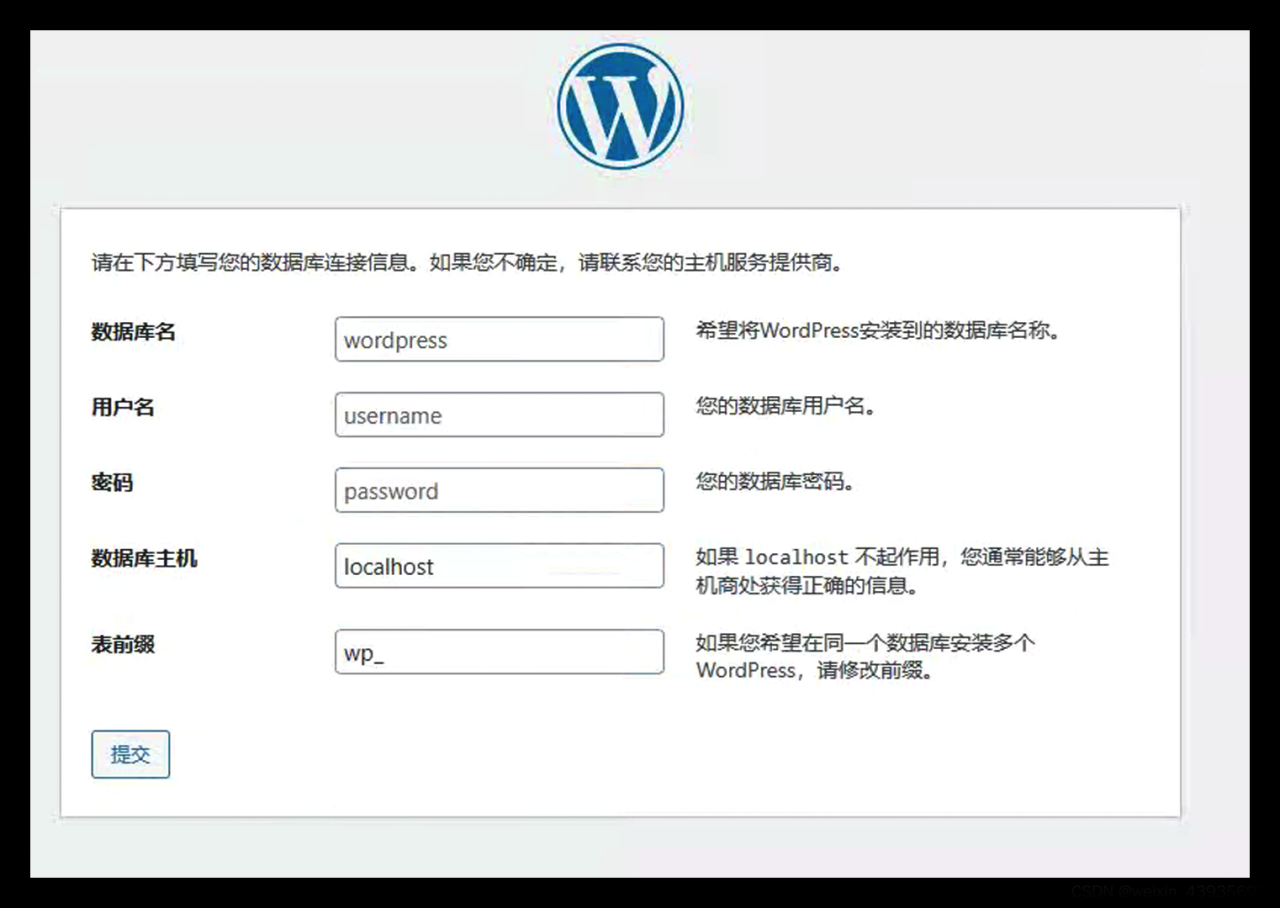Image resolution: width=1280 pixels, height=908 pixels.
Task: Click the 数据库名 label
Action: [133, 332]
